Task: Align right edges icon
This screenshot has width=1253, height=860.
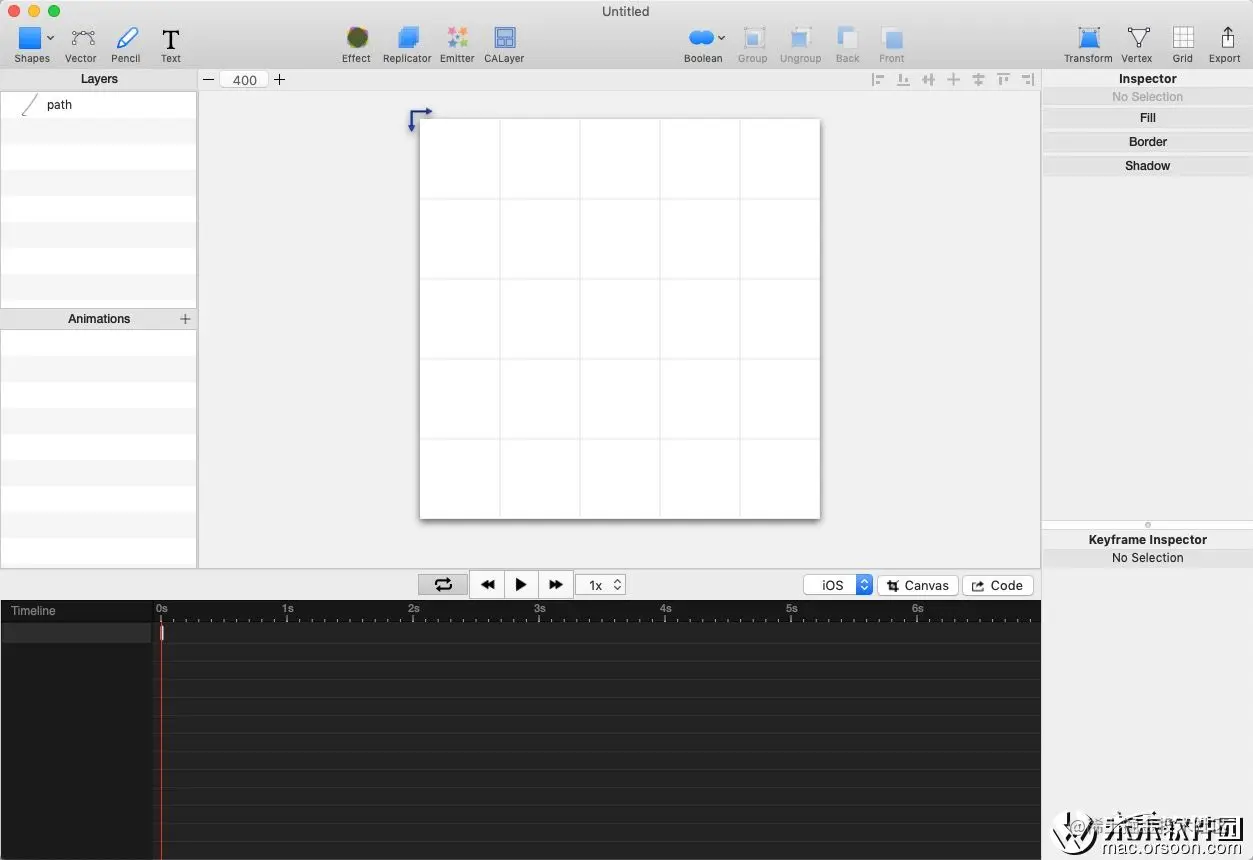Action: [1028, 80]
